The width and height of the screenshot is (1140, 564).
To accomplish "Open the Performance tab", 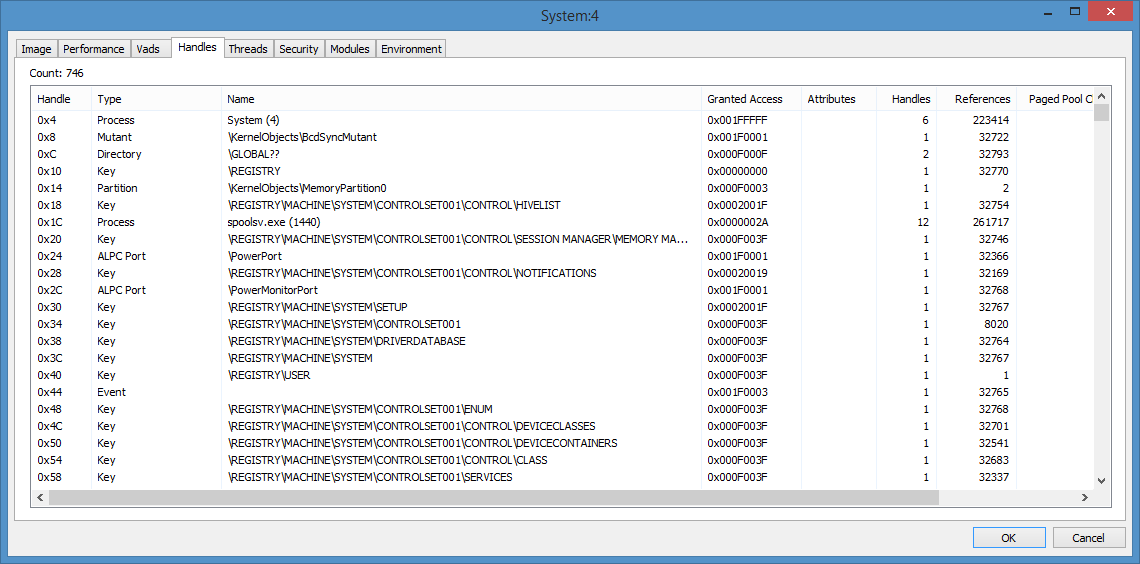I will pos(94,49).
